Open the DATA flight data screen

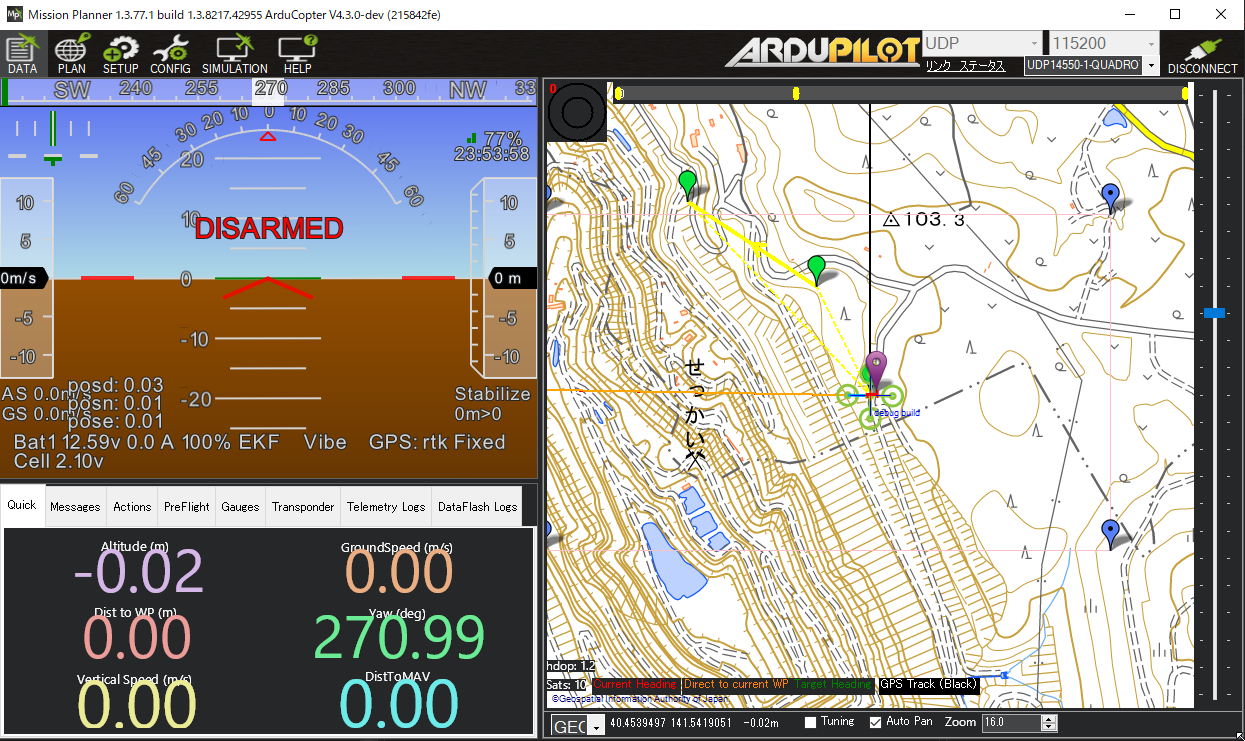(22, 54)
